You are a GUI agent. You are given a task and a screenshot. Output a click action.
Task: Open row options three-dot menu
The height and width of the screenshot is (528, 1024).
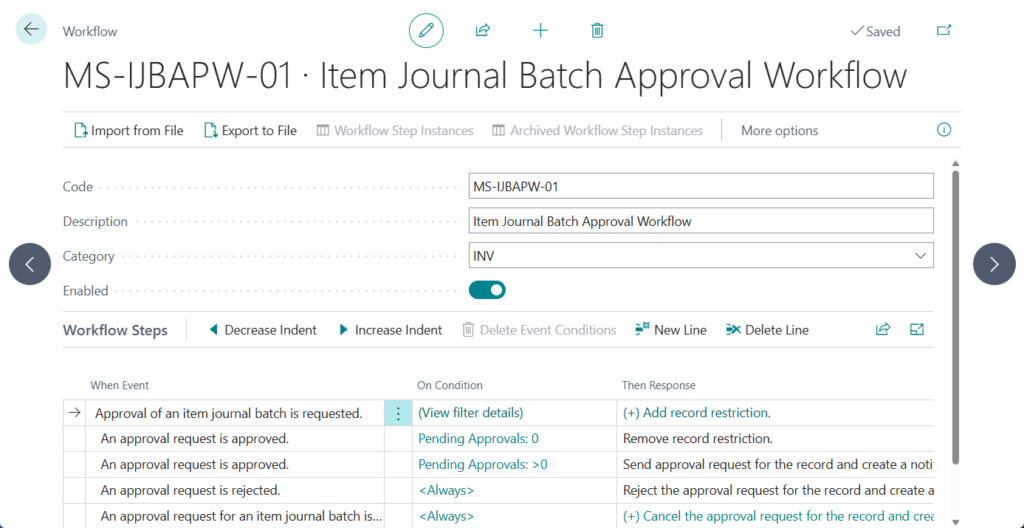pos(398,413)
